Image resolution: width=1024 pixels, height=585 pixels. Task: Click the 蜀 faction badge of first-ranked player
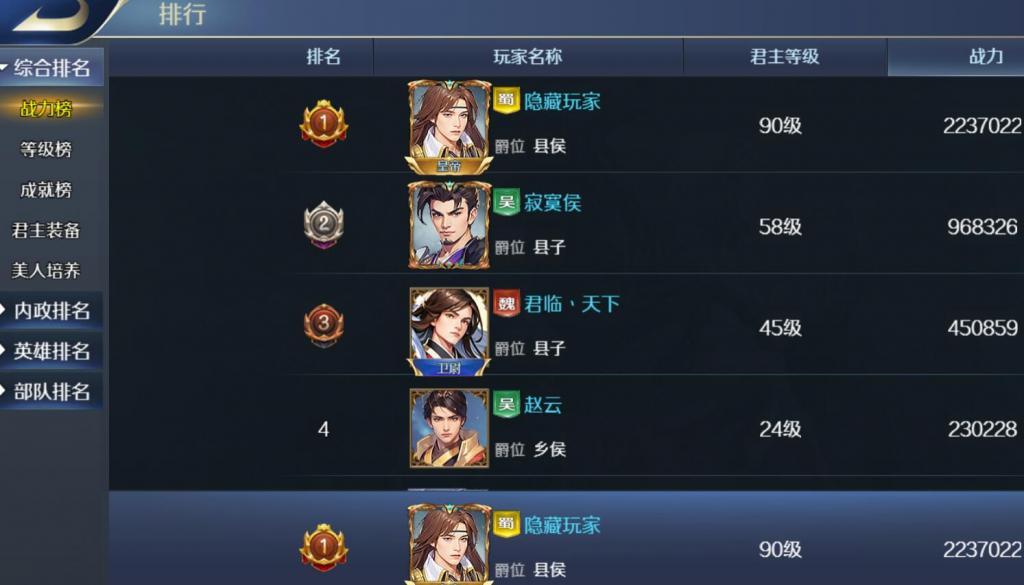coord(506,100)
